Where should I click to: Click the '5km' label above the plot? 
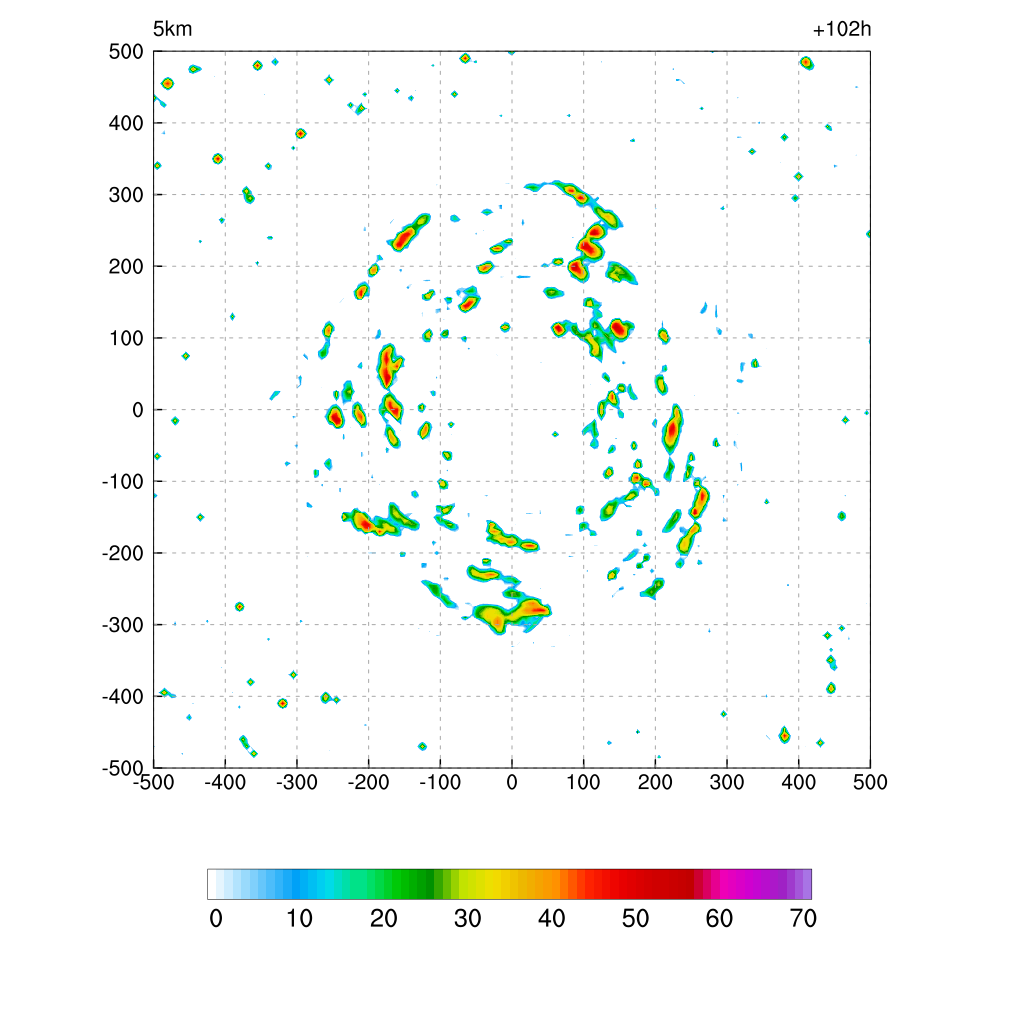tap(172, 29)
